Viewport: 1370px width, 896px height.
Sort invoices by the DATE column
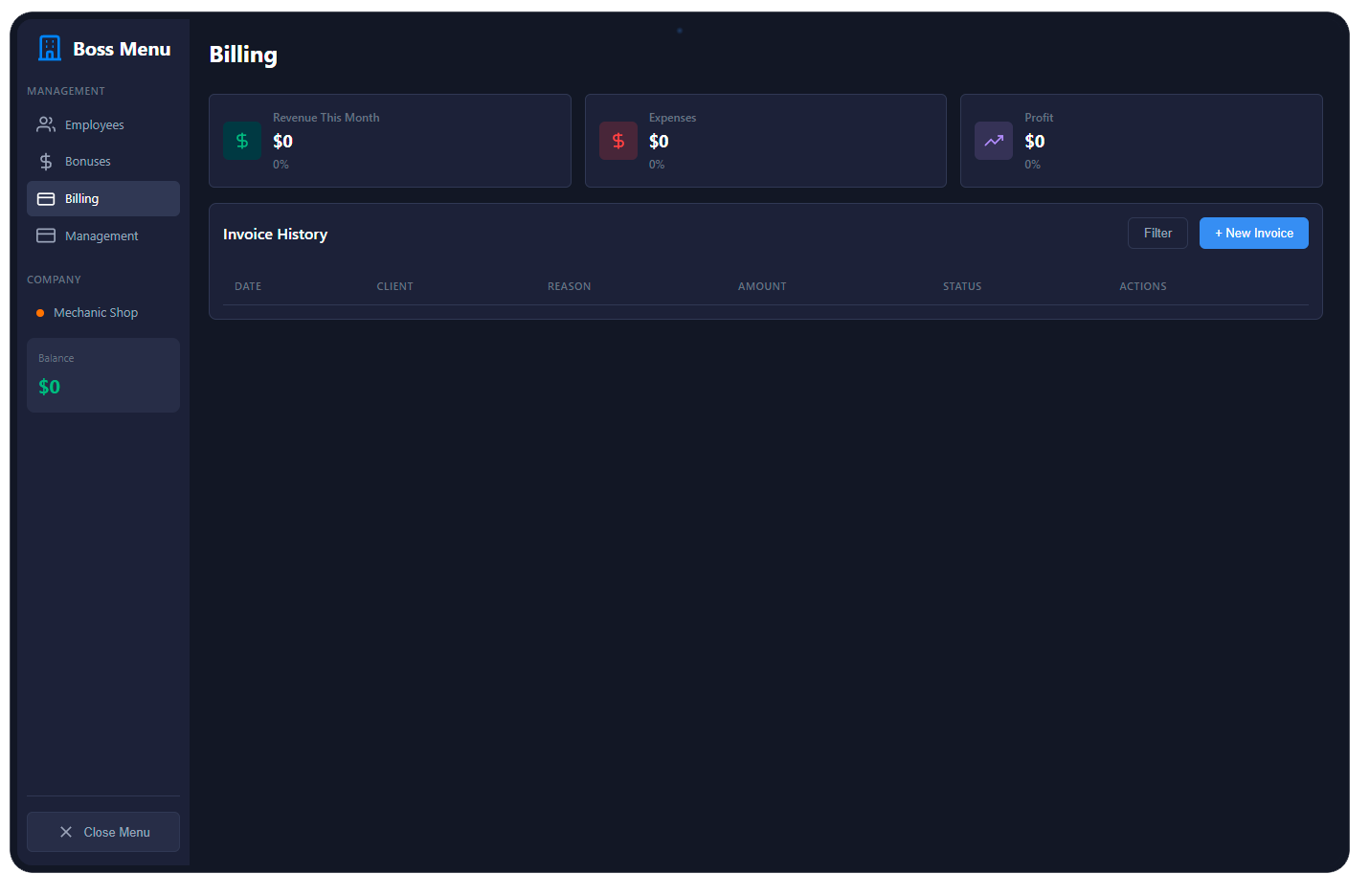(248, 286)
